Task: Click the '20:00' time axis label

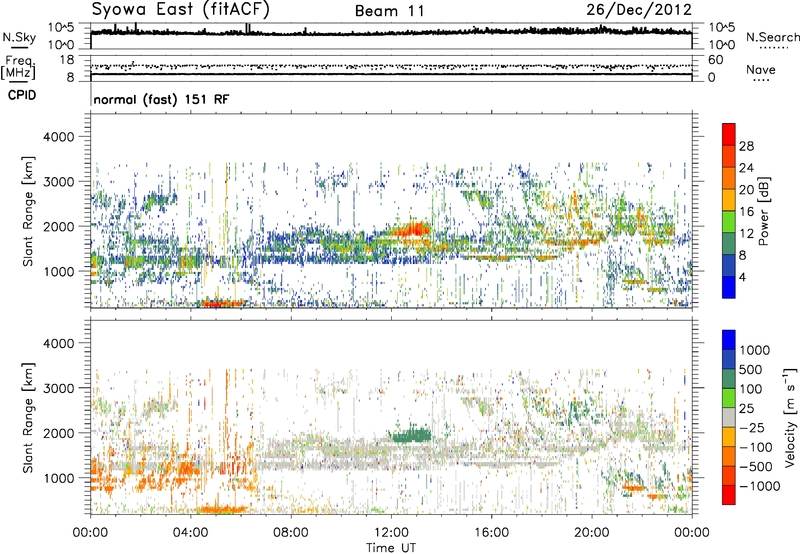Action: (x=591, y=533)
